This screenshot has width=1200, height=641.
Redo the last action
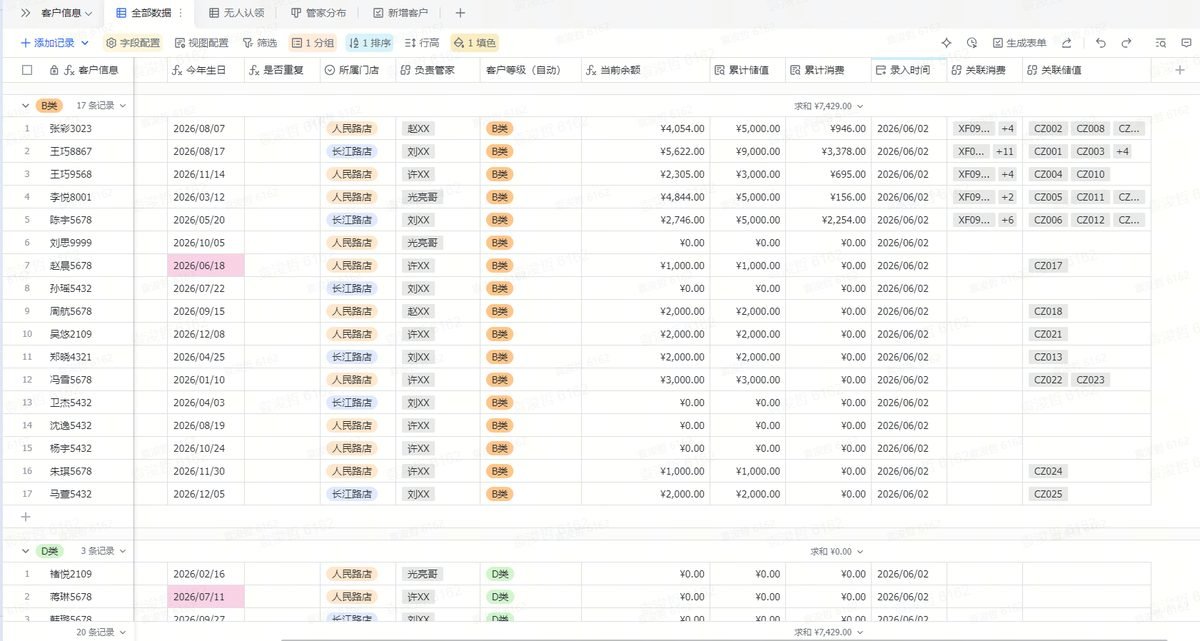(x=1126, y=43)
